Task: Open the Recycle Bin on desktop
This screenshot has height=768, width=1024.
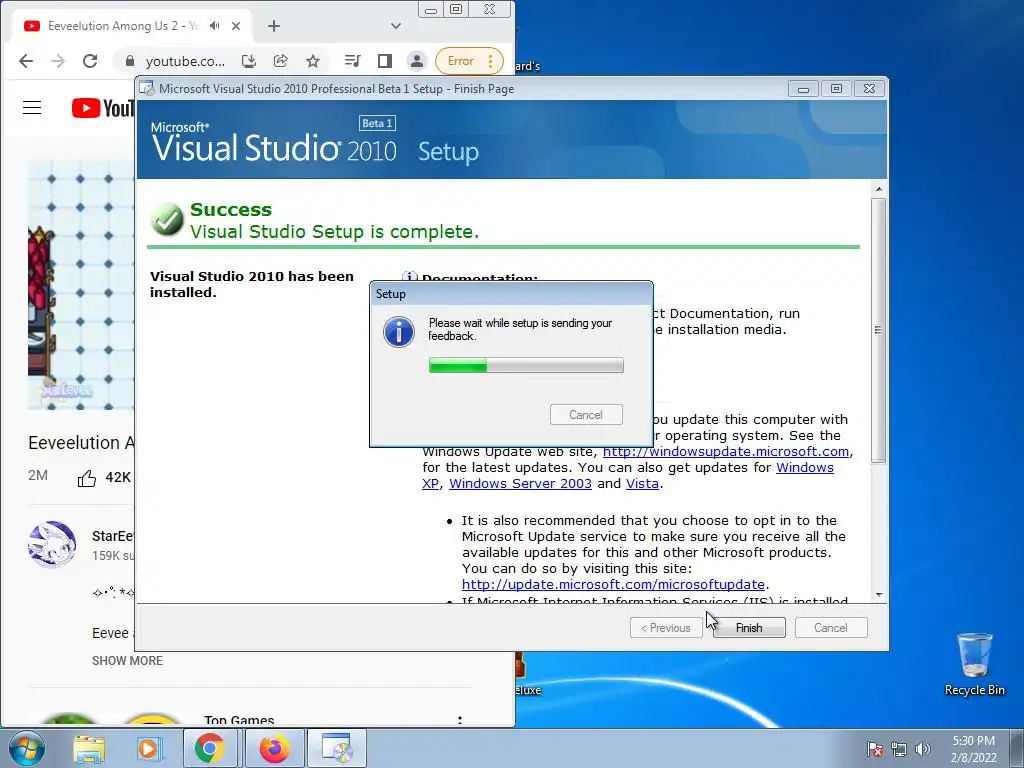Action: [x=974, y=664]
